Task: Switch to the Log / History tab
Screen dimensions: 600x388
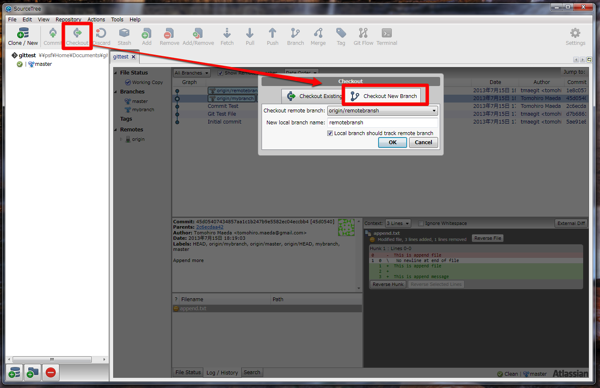Action: coord(222,372)
